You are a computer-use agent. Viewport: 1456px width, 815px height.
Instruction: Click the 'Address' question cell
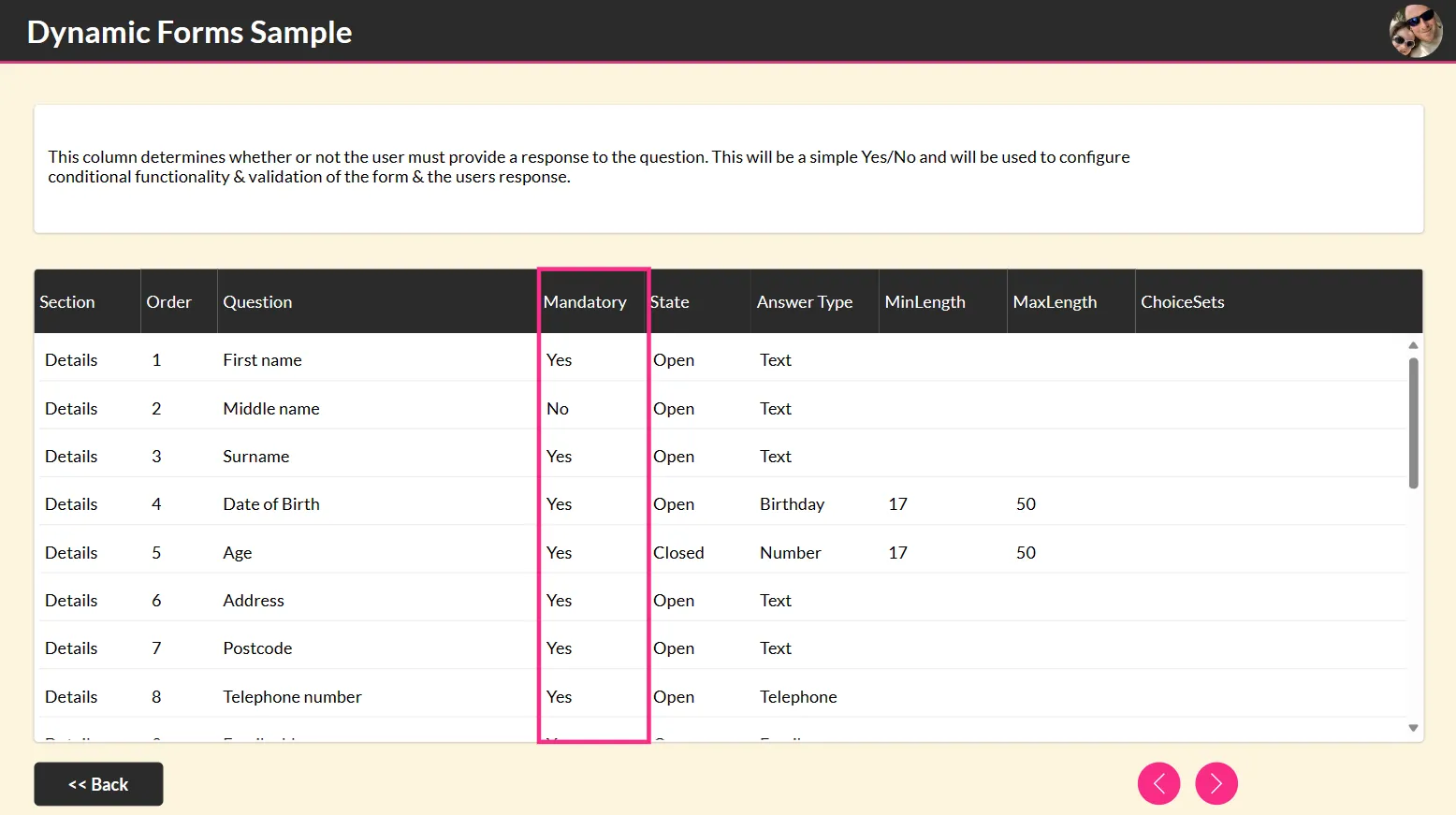click(x=254, y=601)
